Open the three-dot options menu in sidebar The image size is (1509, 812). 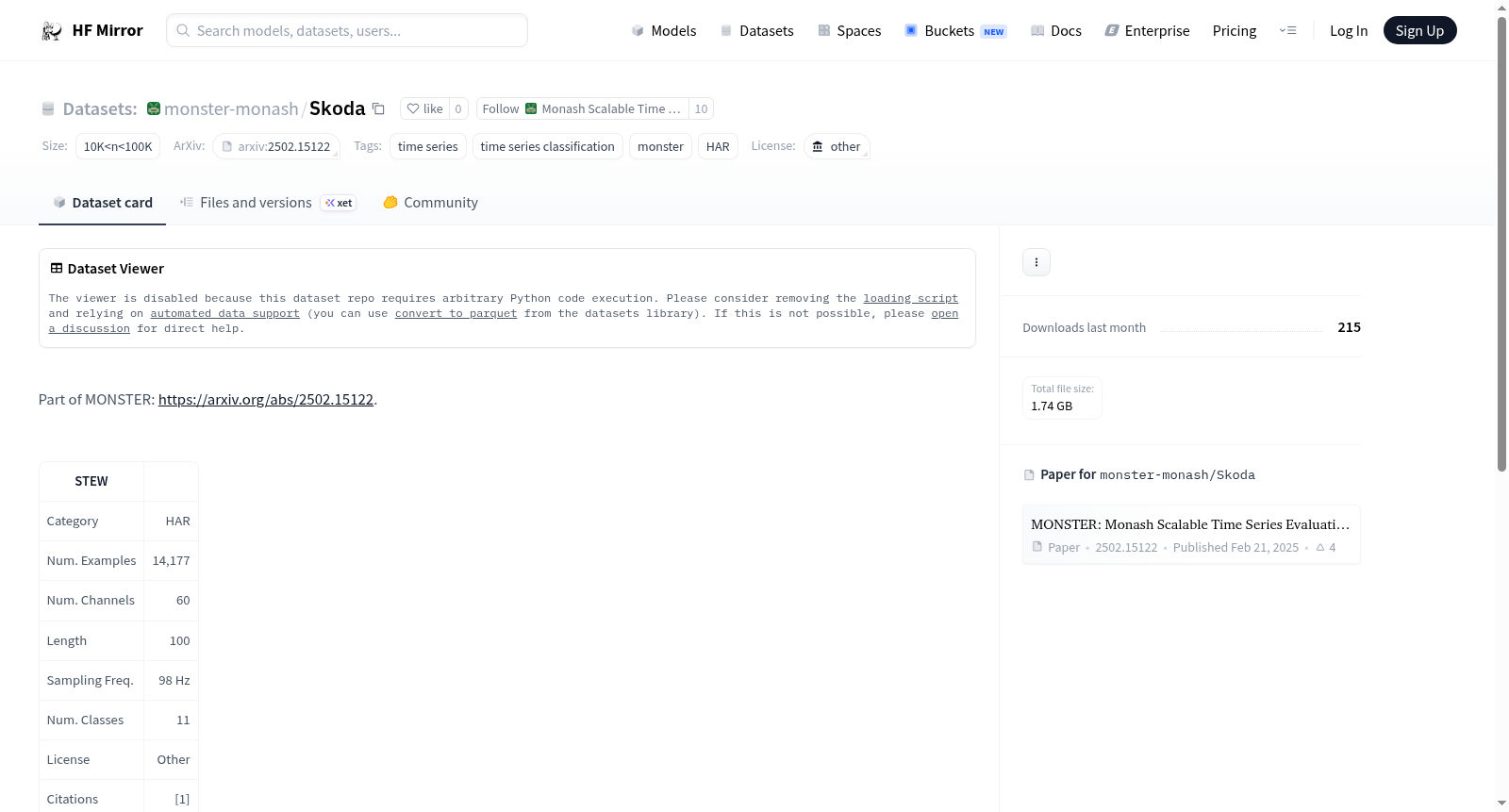click(x=1036, y=262)
